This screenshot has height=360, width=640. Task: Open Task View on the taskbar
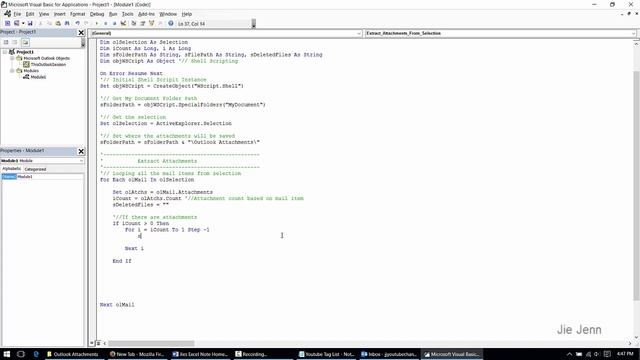pyautogui.click(x=21, y=354)
